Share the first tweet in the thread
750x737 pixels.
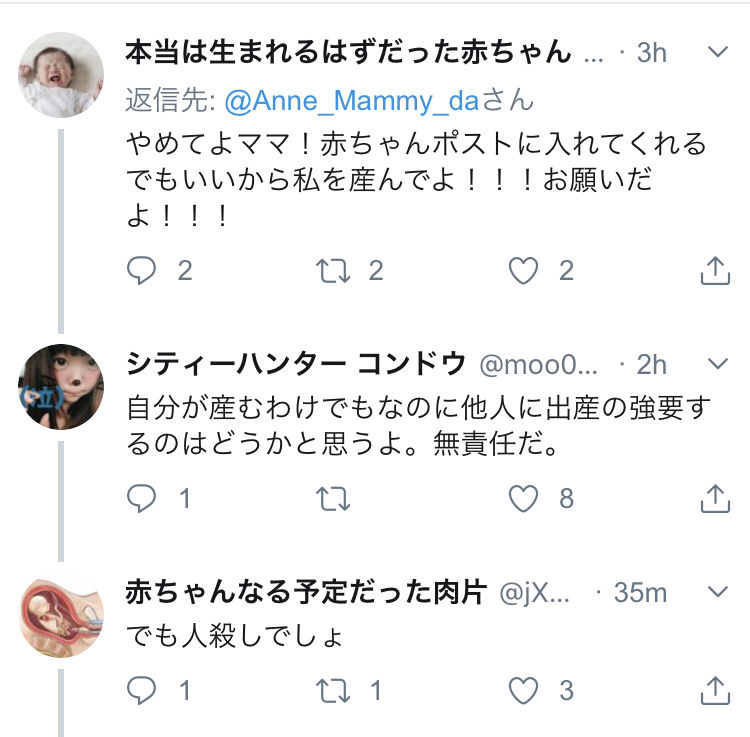point(715,270)
